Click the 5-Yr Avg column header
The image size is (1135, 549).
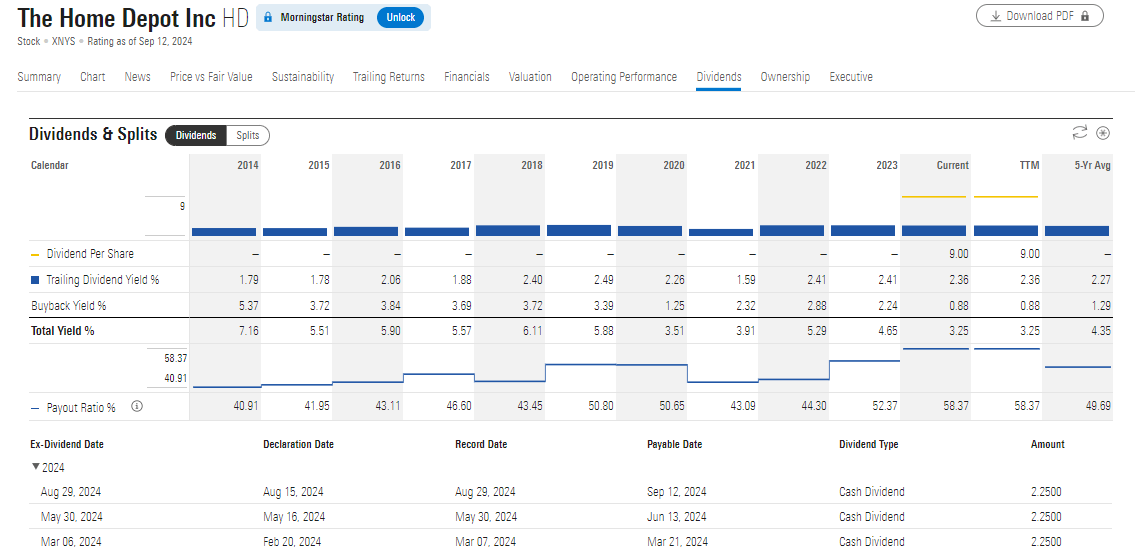click(x=1093, y=165)
